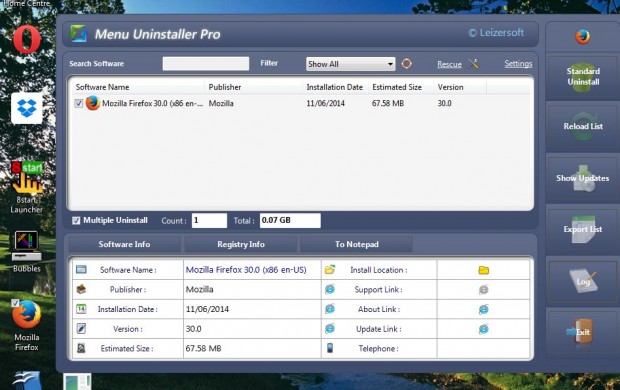This screenshot has width=620, height=390.
Task: Click the Total size field
Action: (x=290, y=220)
